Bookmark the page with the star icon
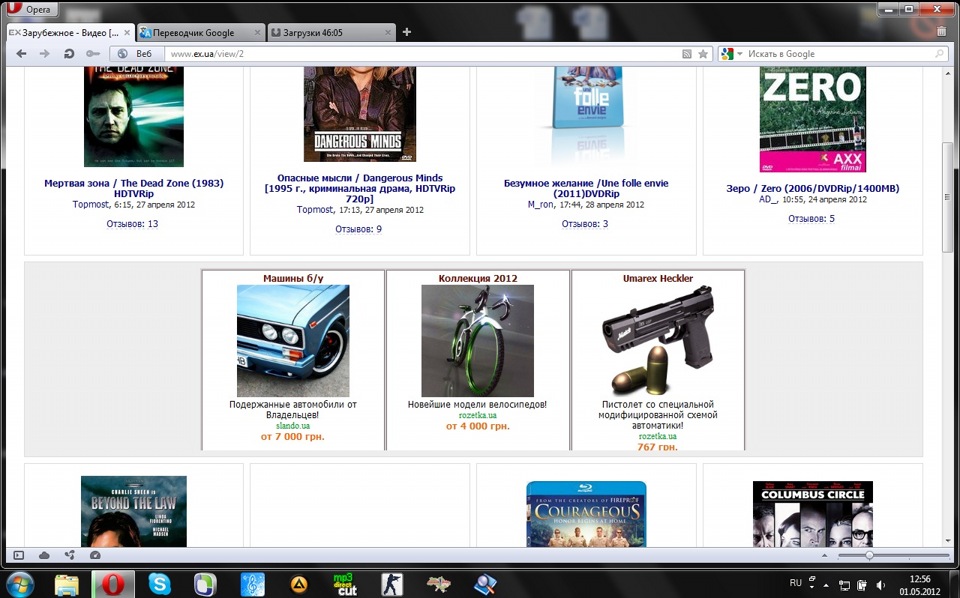The height and width of the screenshot is (598, 960). (x=703, y=54)
